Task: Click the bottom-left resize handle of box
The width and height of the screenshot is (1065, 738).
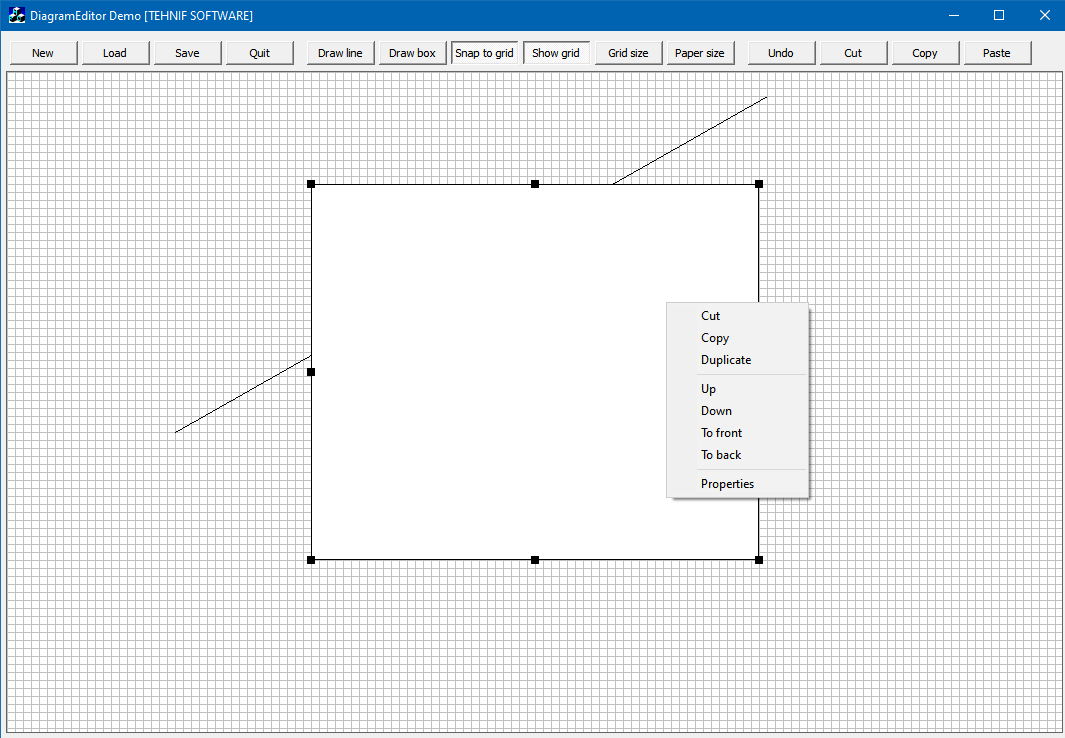Action: point(311,560)
